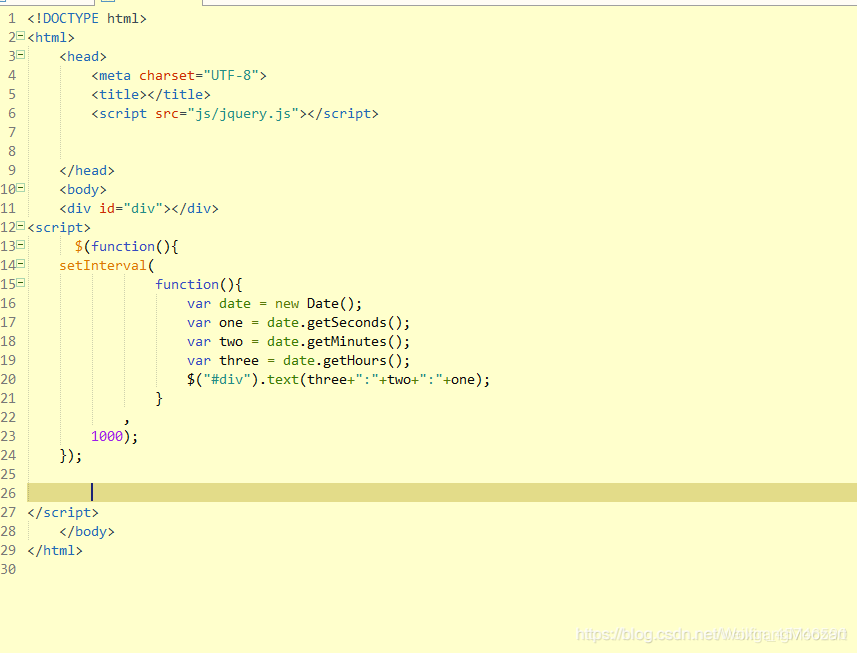857x653 pixels.
Task: Click the <!DOCTYPE html> text on line 1
Action: (x=87, y=19)
